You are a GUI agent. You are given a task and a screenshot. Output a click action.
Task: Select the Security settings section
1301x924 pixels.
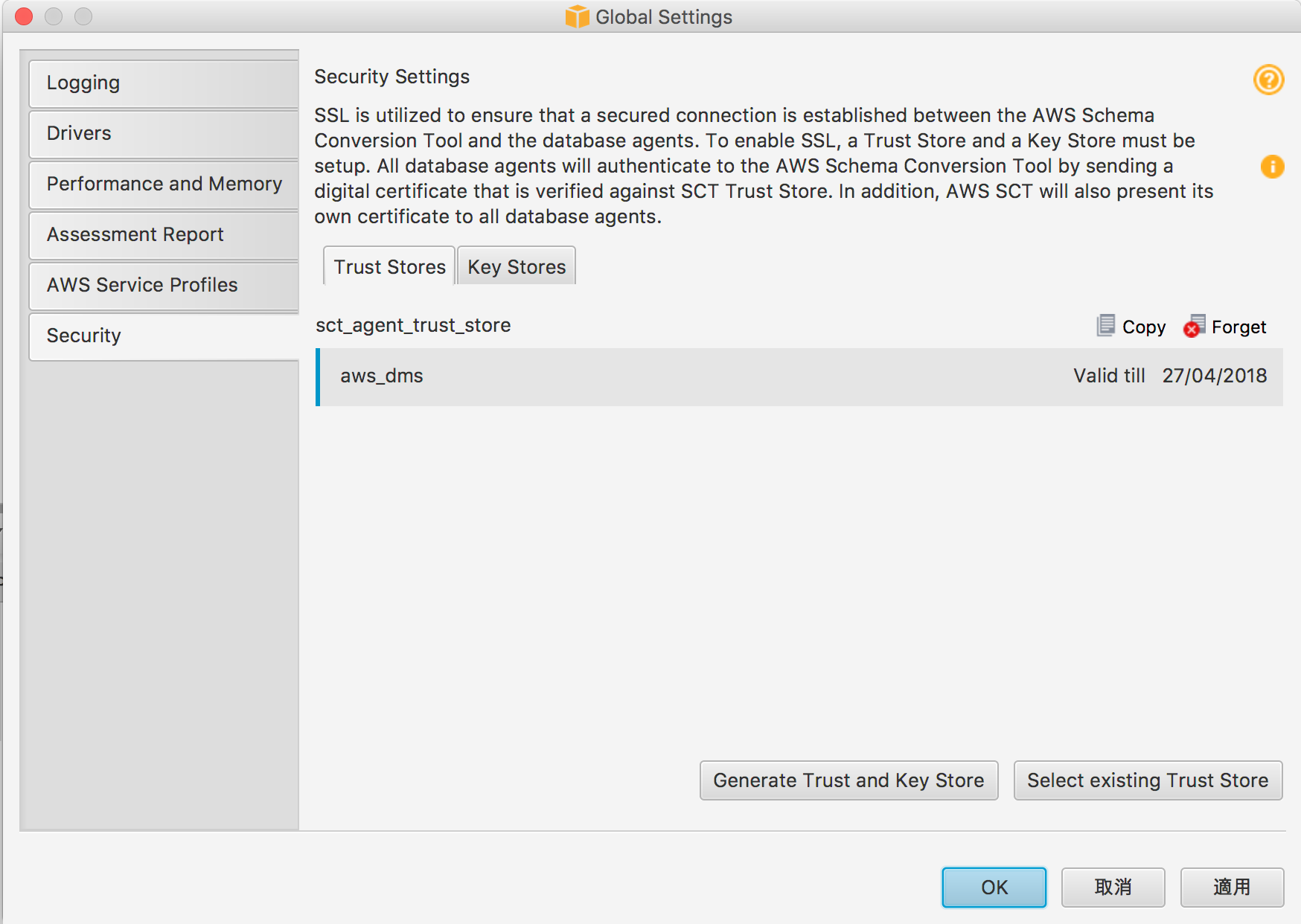[x=83, y=336]
